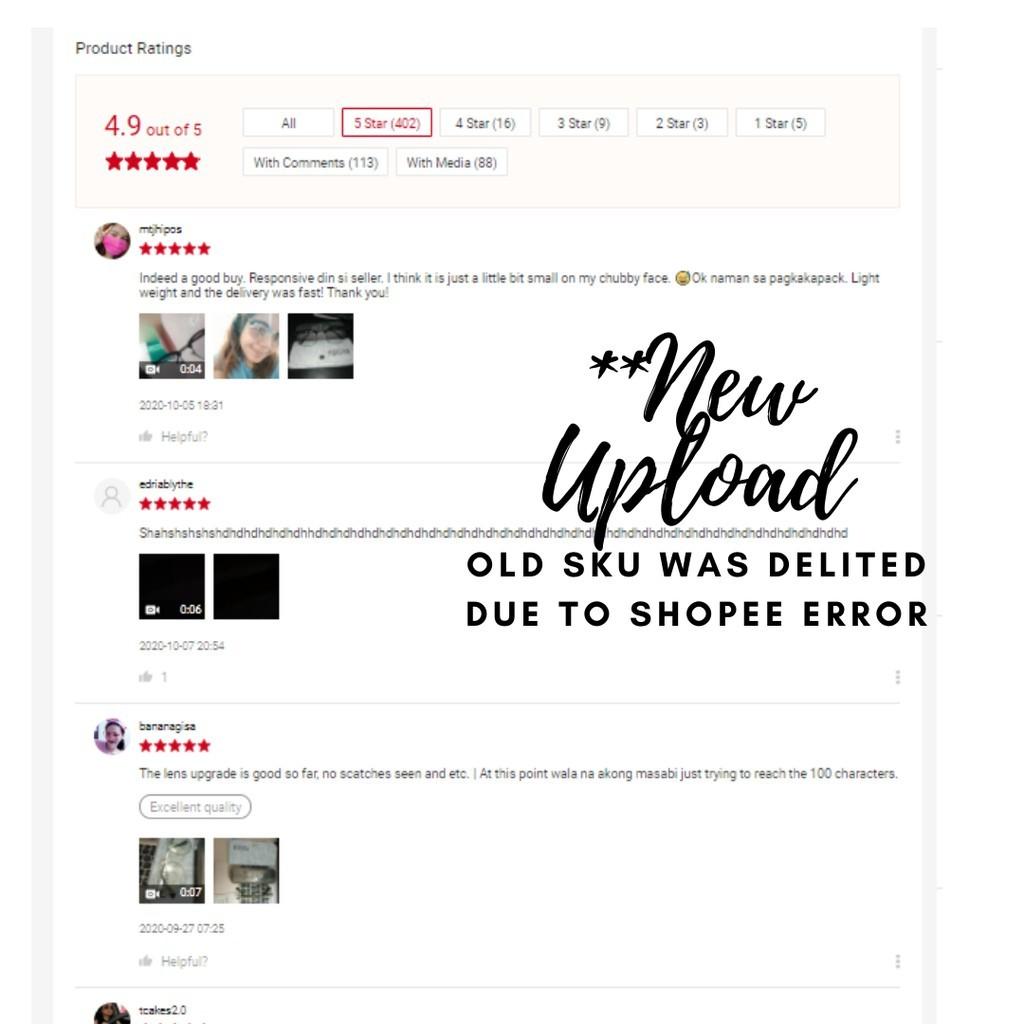Play bananagisa 0:07 review video
This screenshot has height=1024, width=1024.
click(172, 870)
